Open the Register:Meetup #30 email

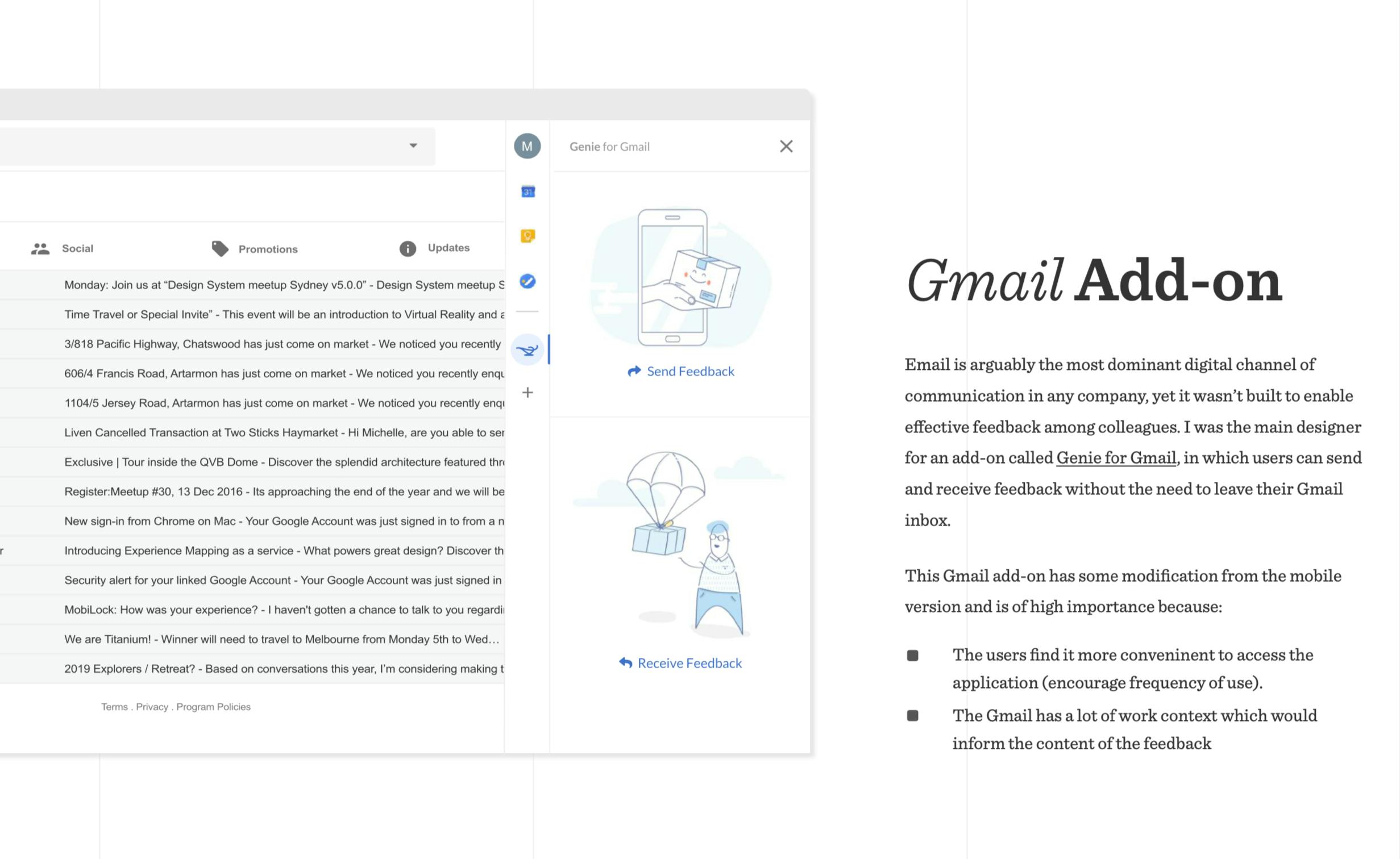(252, 492)
